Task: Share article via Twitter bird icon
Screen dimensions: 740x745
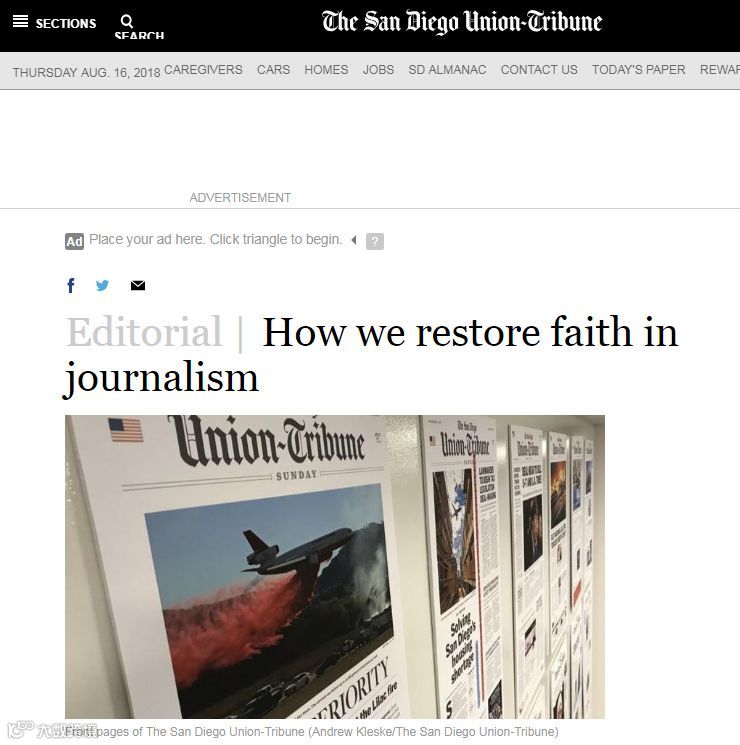Action: point(102,286)
